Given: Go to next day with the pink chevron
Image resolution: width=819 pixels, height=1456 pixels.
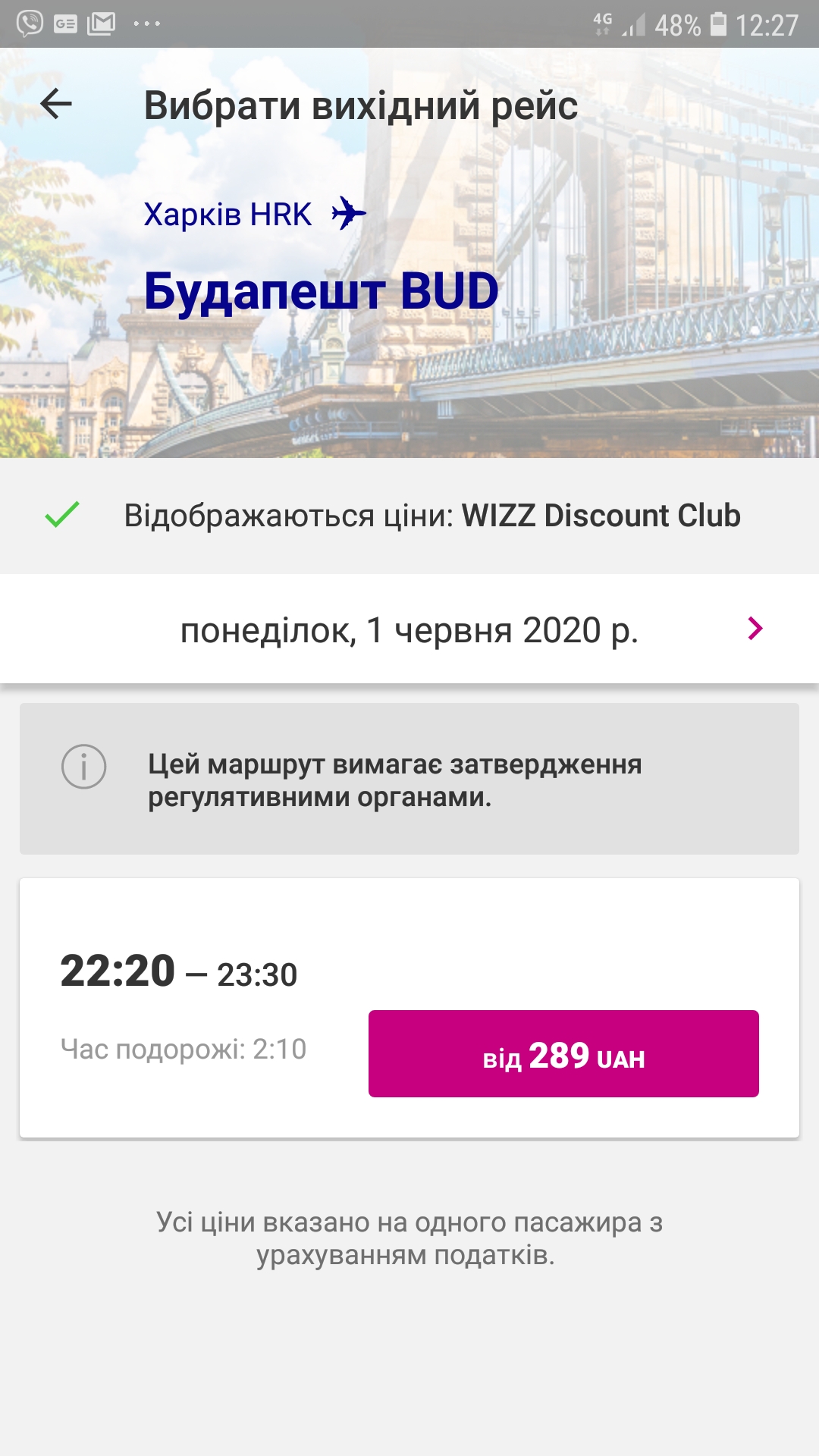Looking at the screenshot, I should click(x=755, y=629).
